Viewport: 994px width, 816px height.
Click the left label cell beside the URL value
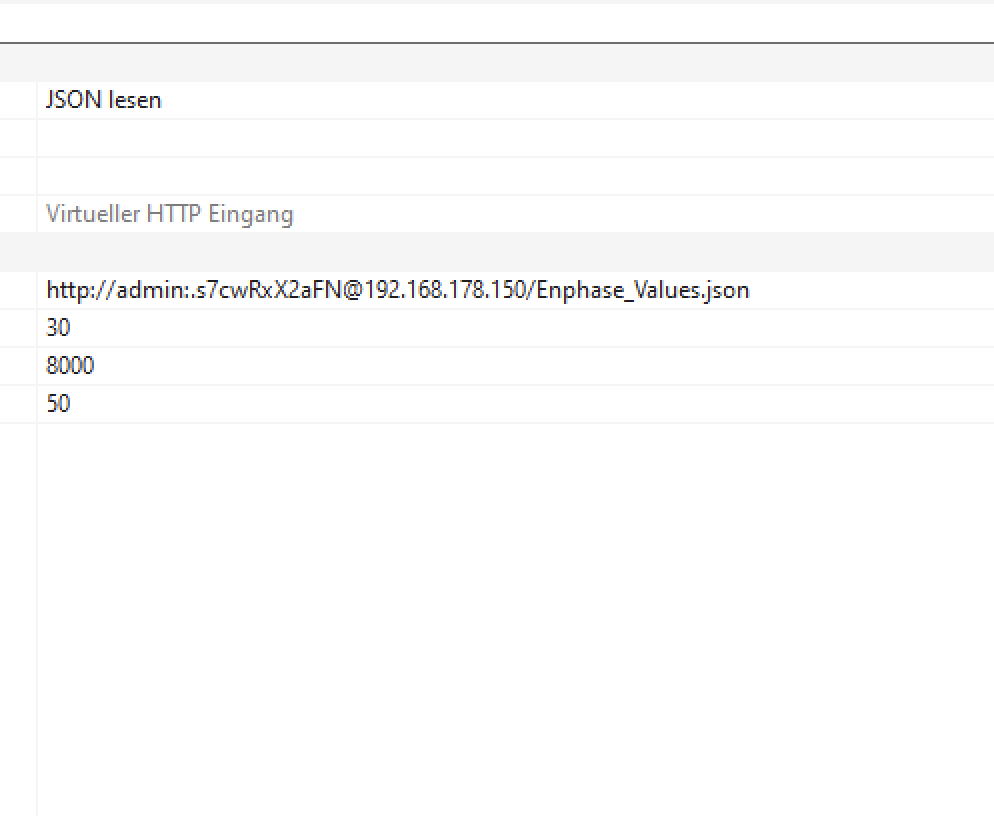coord(17,290)
